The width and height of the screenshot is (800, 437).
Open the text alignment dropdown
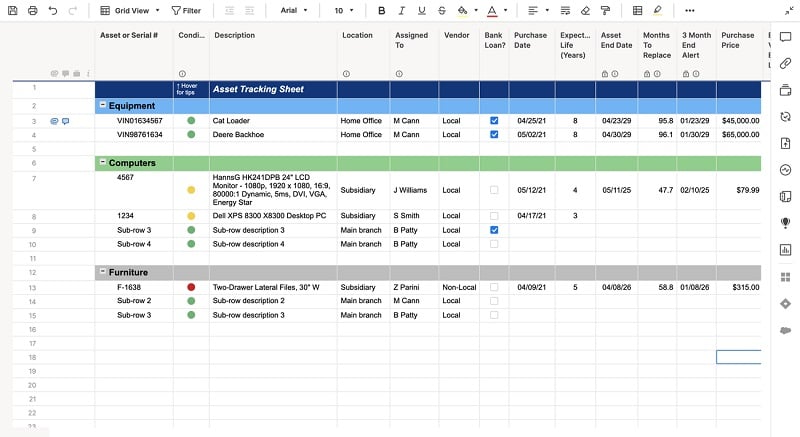pyautogui.click(x=538, y=10)
